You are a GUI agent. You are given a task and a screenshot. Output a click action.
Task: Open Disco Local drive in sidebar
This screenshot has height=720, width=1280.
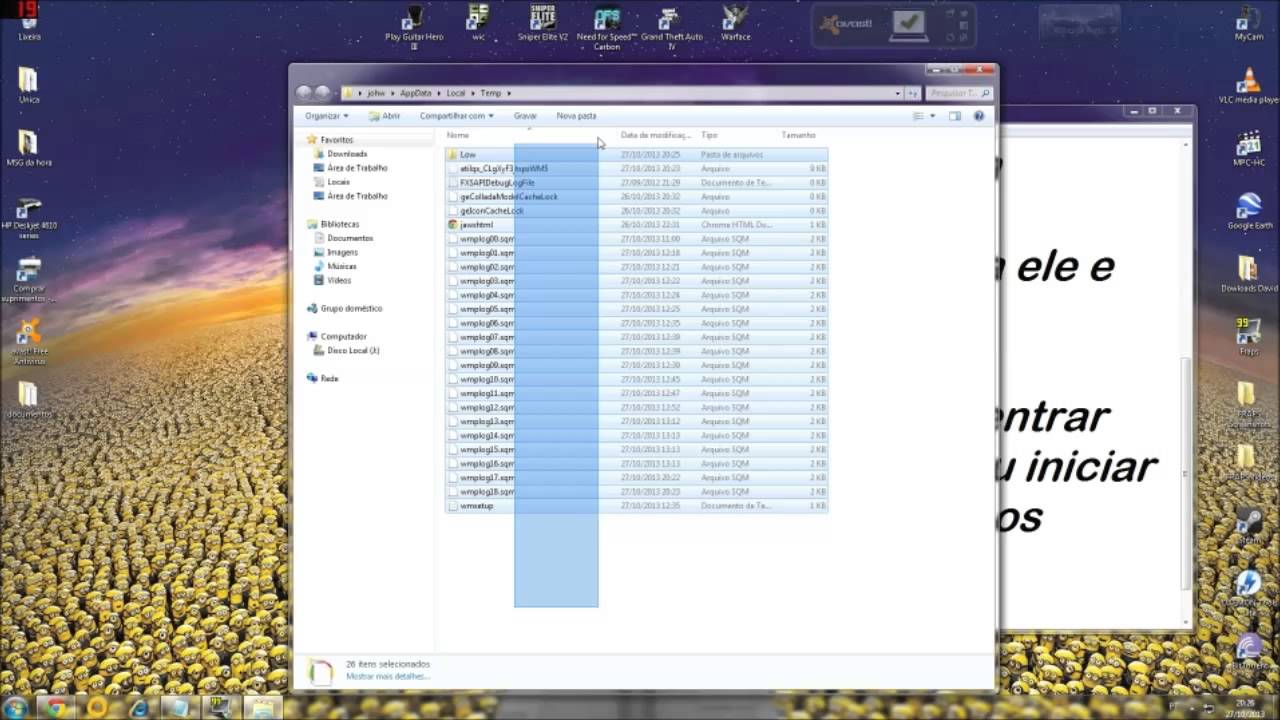[353, 350]
